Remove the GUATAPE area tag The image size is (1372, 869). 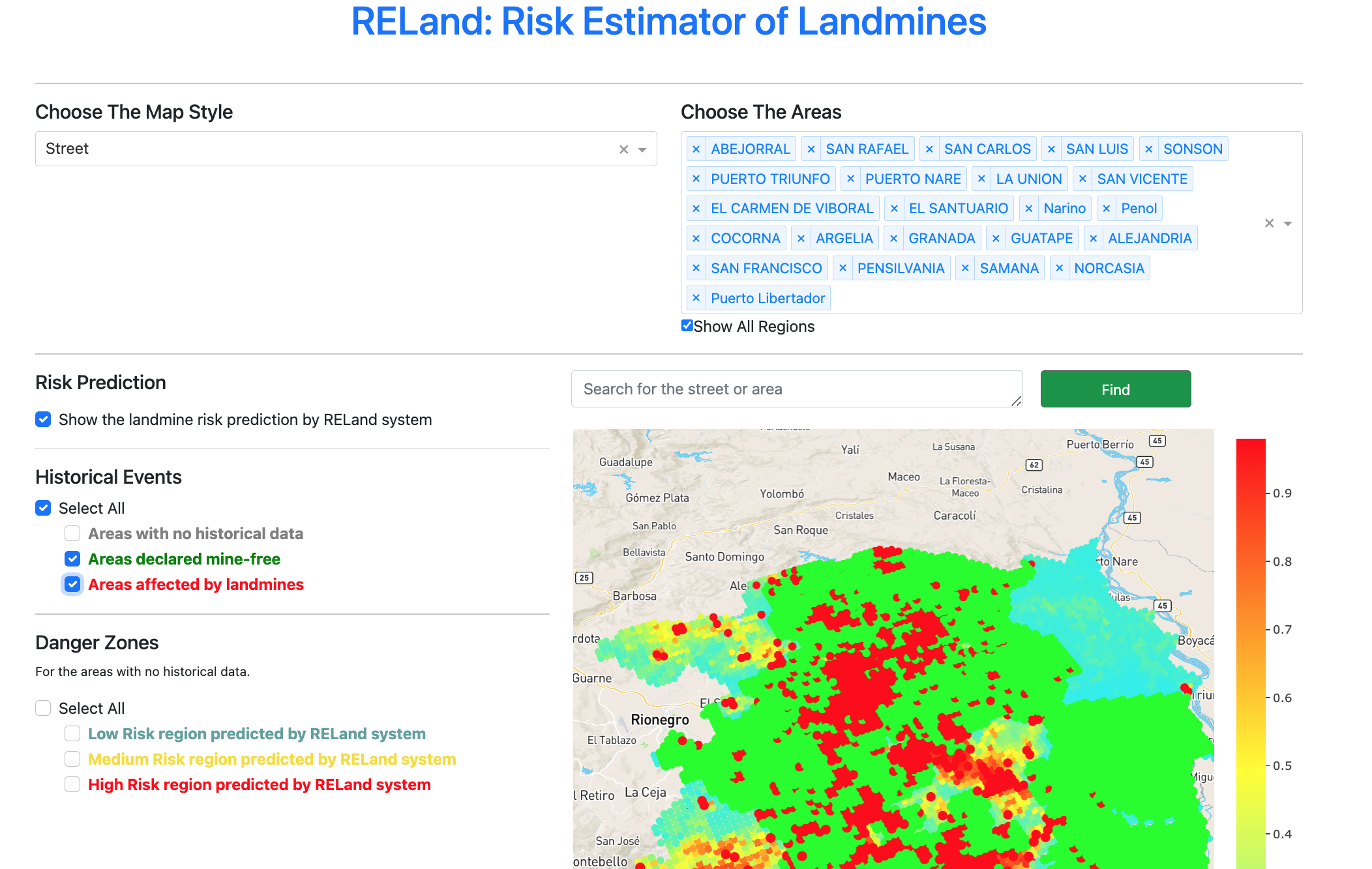(996, 239)
